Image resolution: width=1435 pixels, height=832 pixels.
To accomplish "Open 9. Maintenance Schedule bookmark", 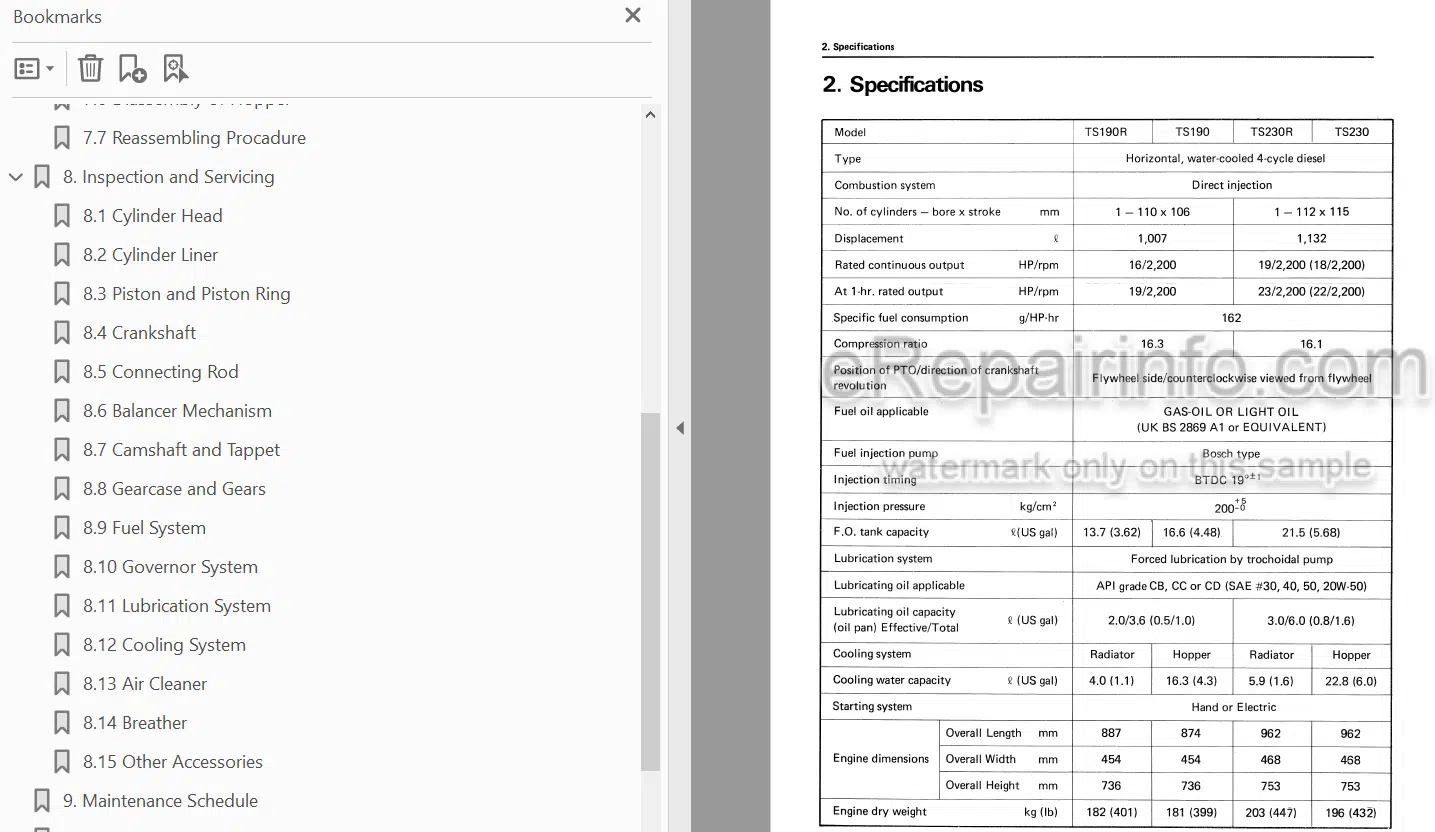I will [160, 801].
